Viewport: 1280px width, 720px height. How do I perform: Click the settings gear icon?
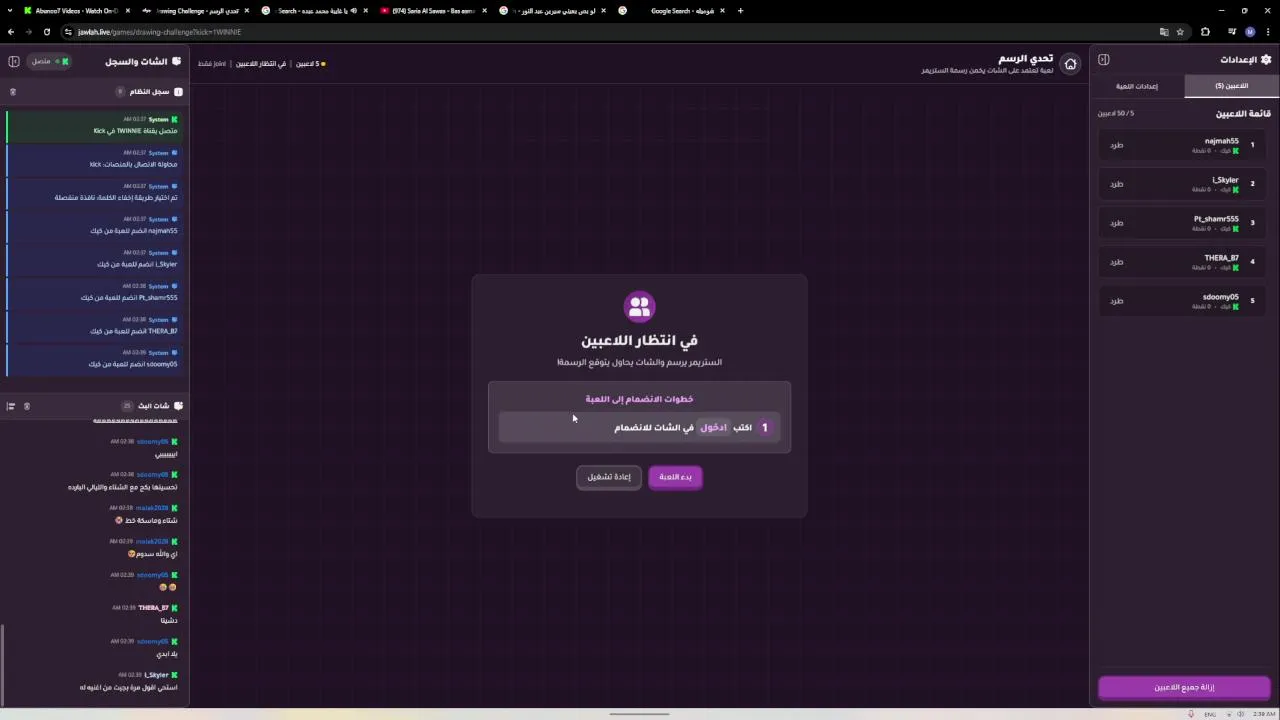1266,60
